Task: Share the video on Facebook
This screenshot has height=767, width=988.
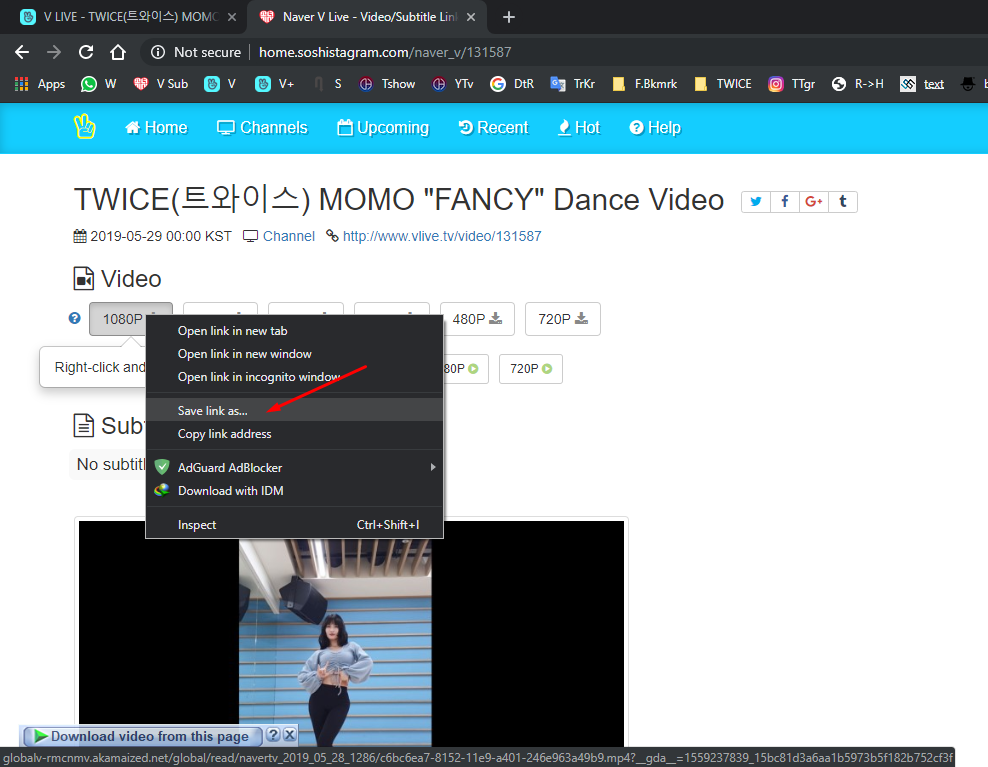Action: (784, 202)
